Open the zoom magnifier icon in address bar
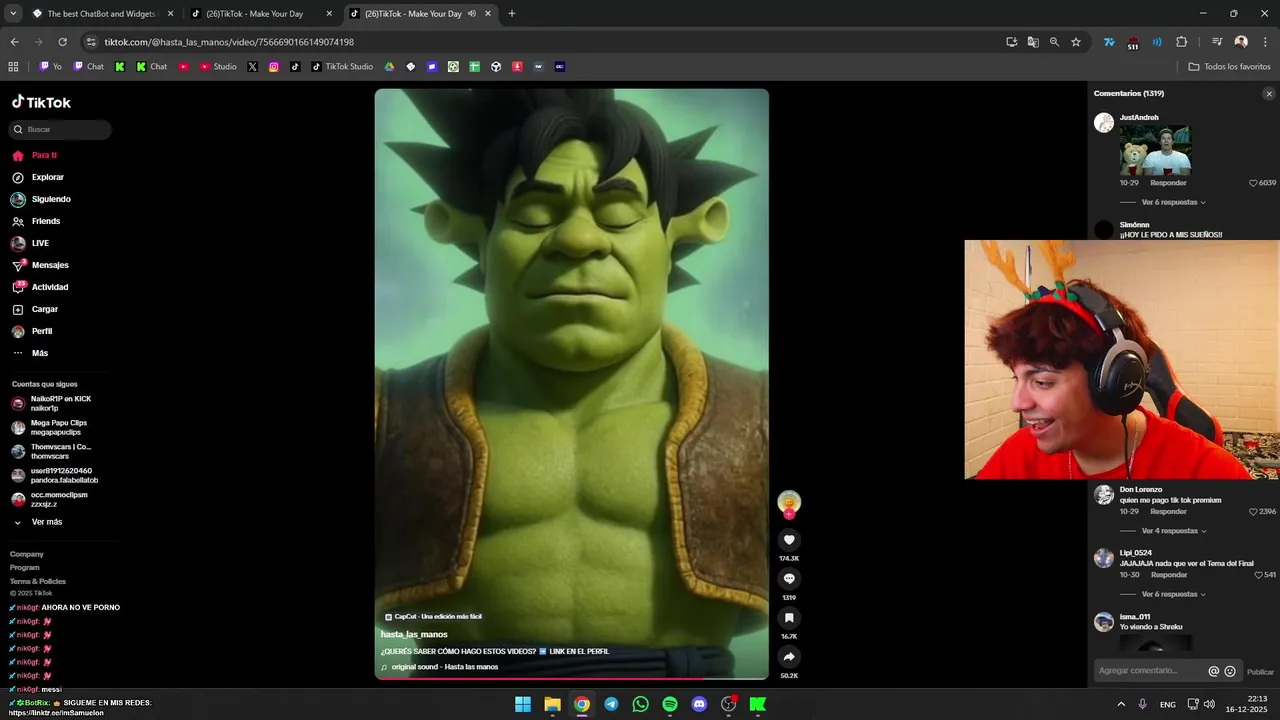 click(1054, 42)
